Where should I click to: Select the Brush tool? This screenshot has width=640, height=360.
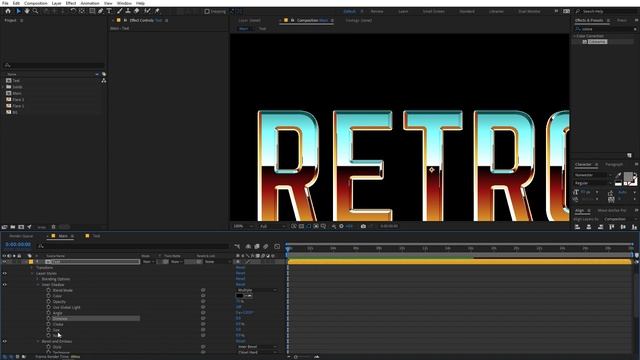tap(120, 11)
